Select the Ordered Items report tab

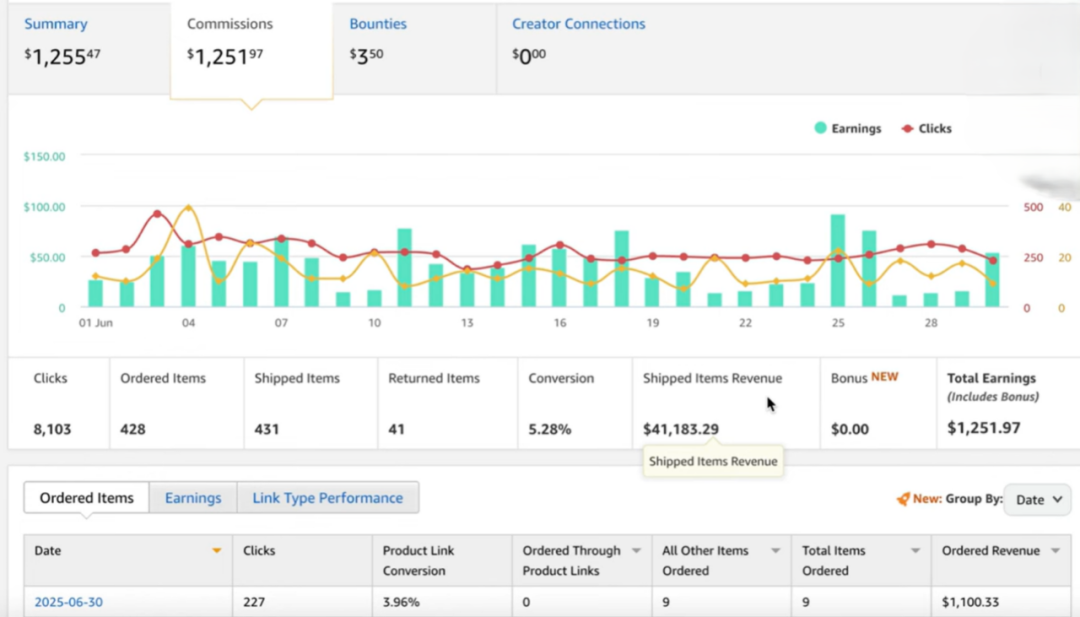point(86,498)
